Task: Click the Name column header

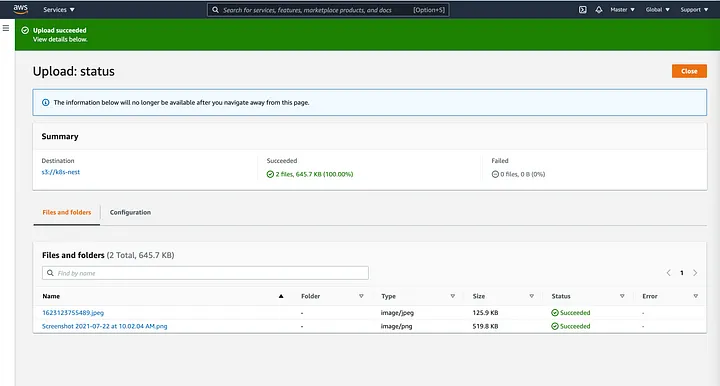Action: (x=51, y=296)
